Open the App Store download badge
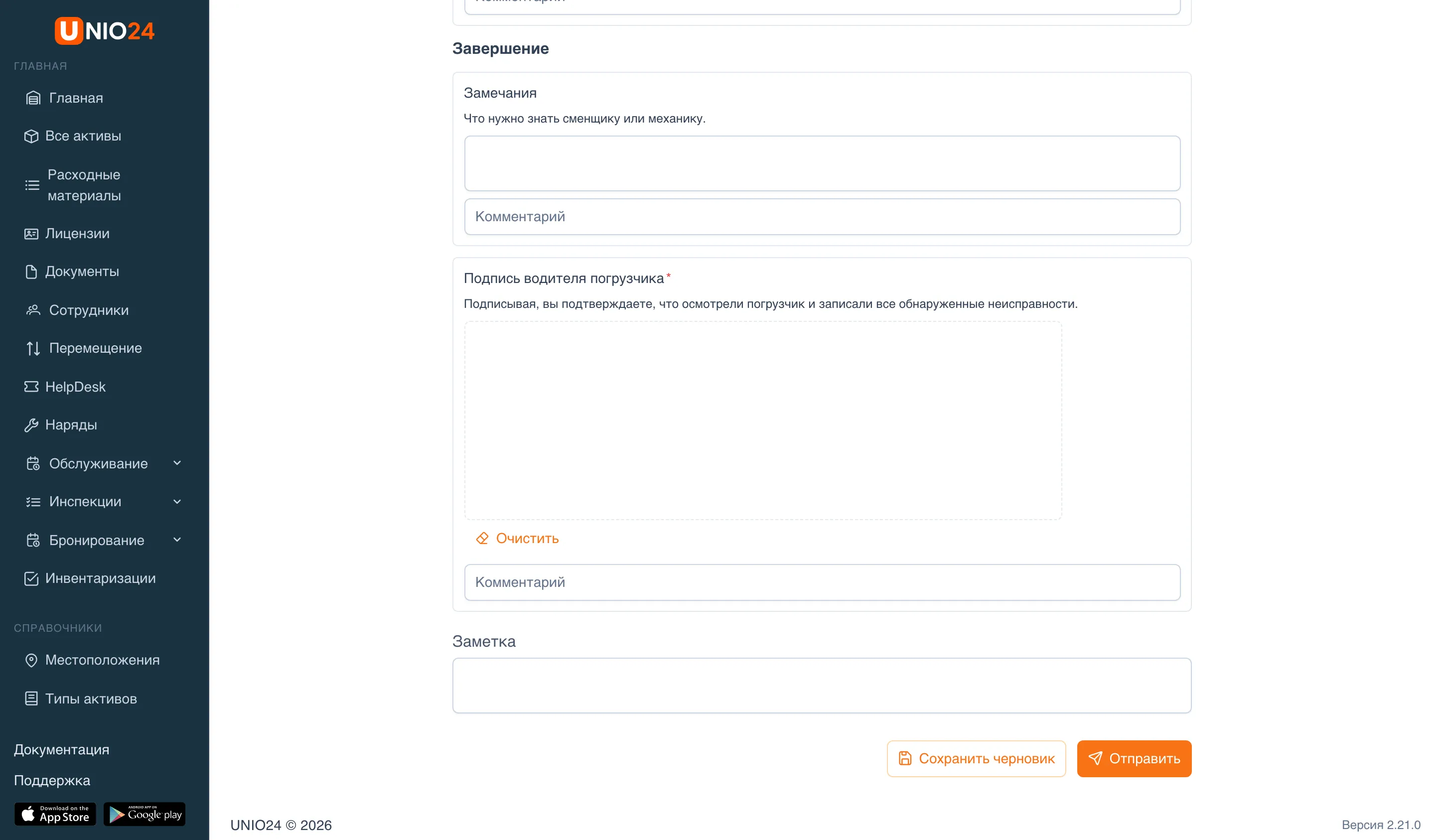 (55, 815)
